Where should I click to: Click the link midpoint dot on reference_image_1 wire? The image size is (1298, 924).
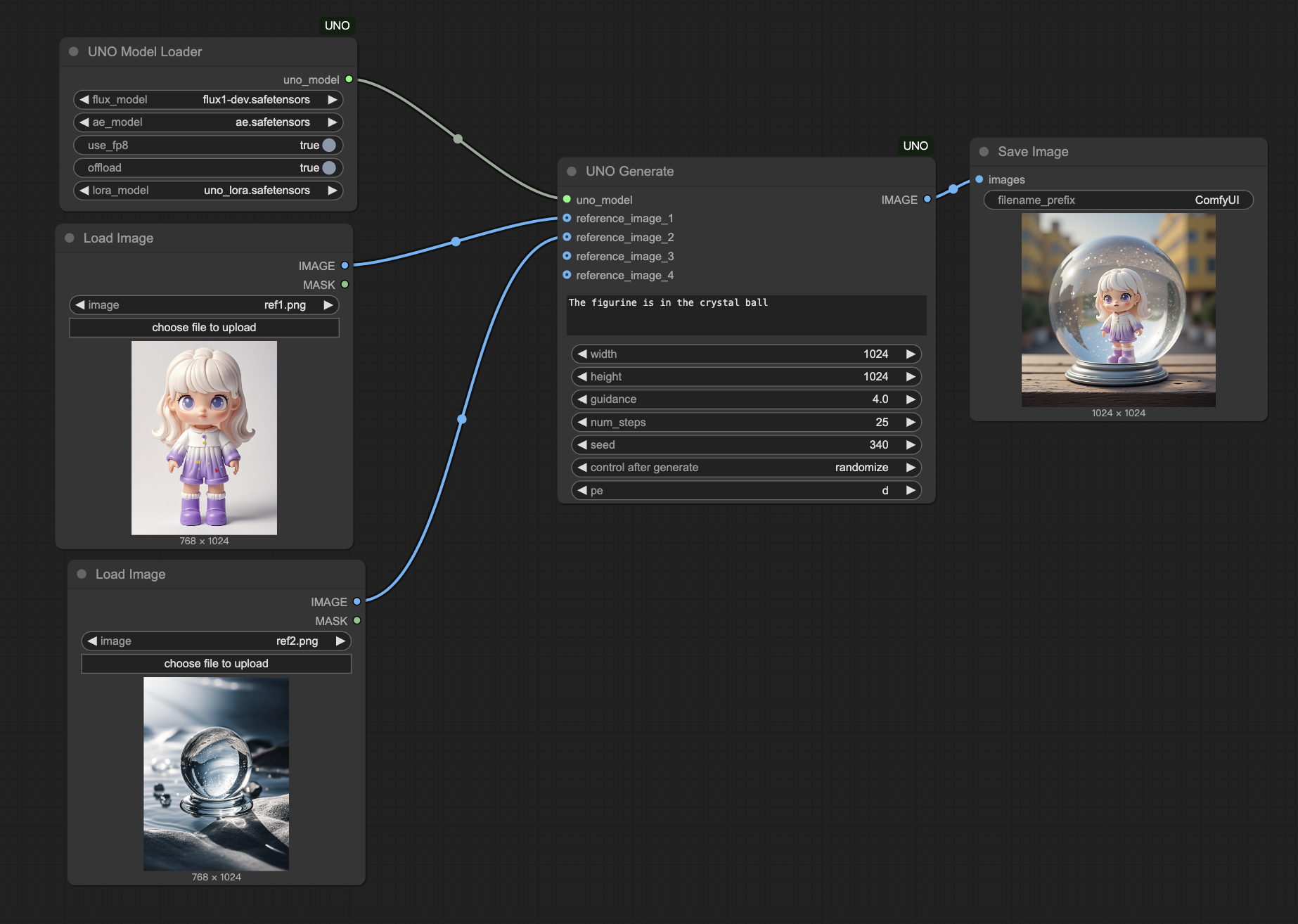(456, 241)
